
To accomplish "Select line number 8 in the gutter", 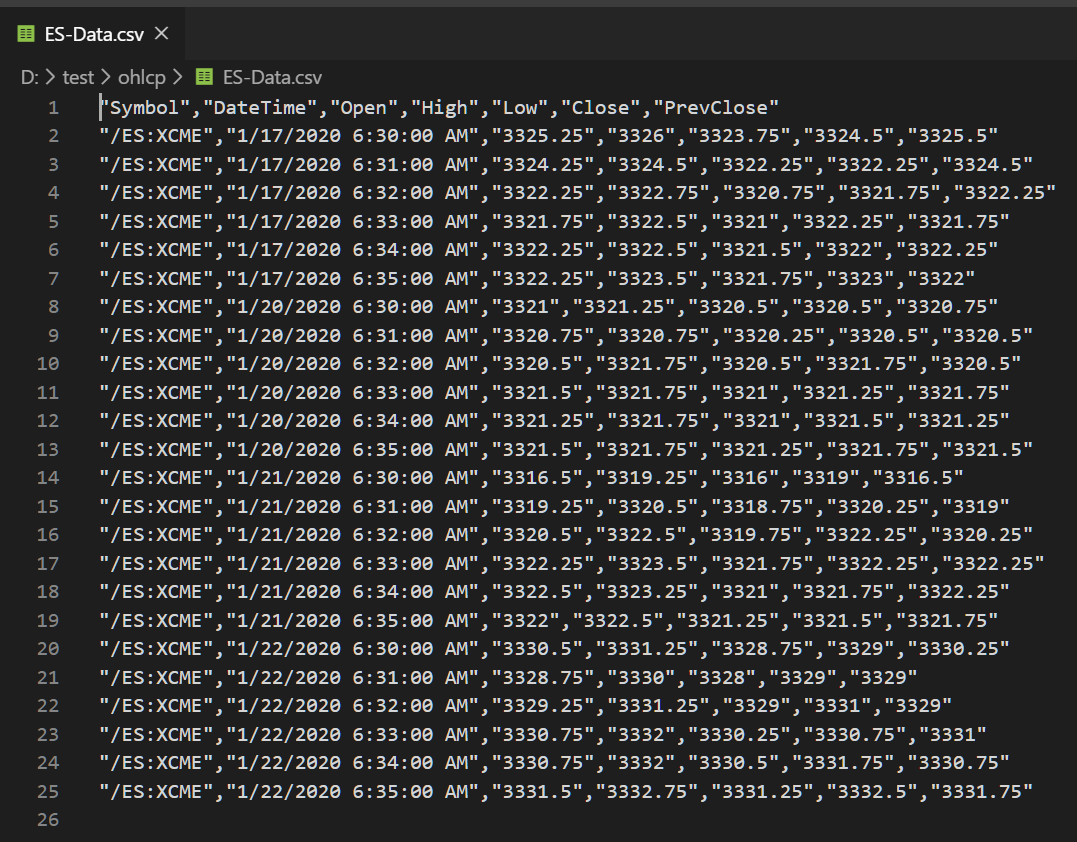I will 52,307.
